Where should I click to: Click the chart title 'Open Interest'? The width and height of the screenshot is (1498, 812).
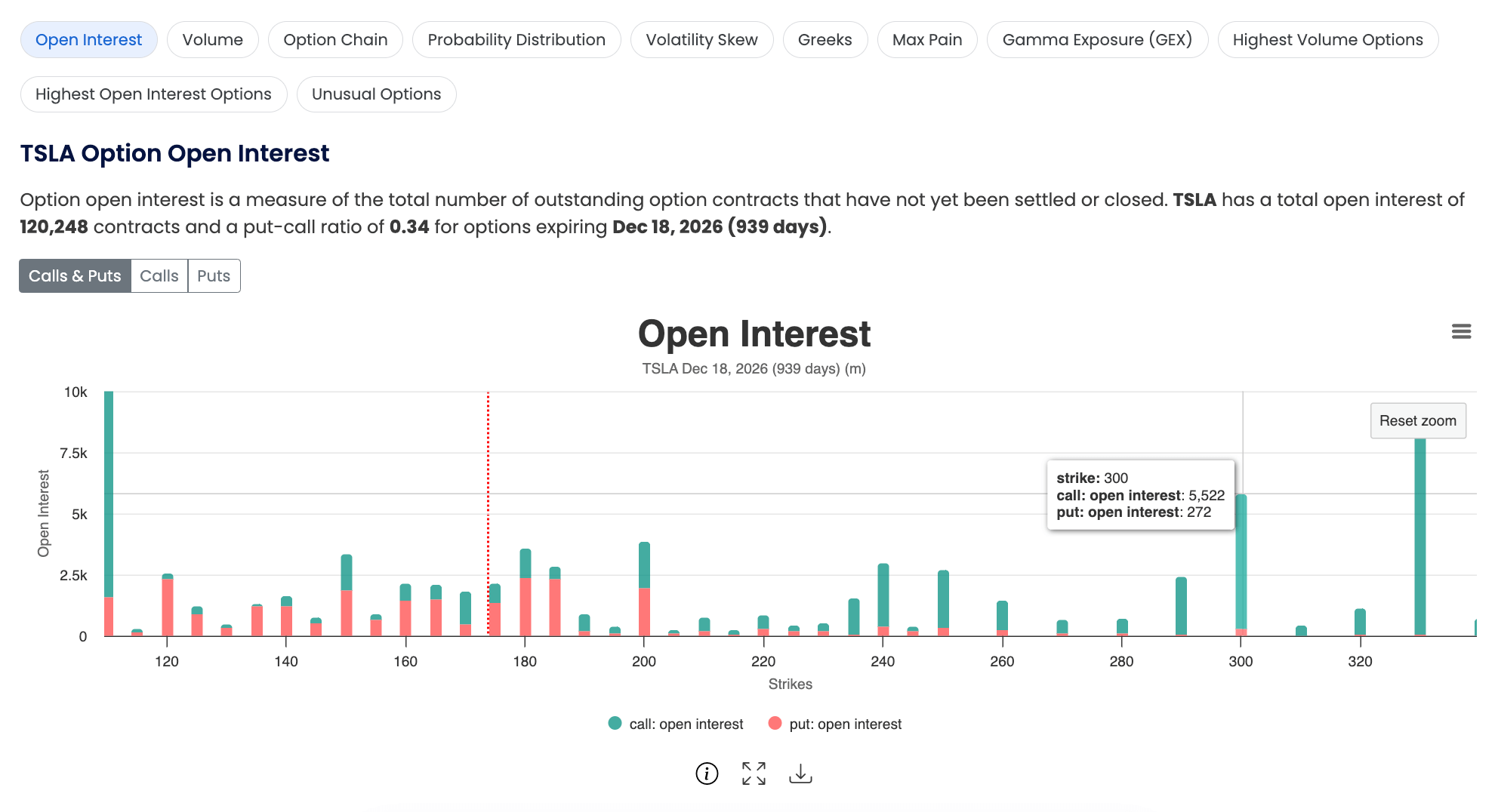click(754, 334)
